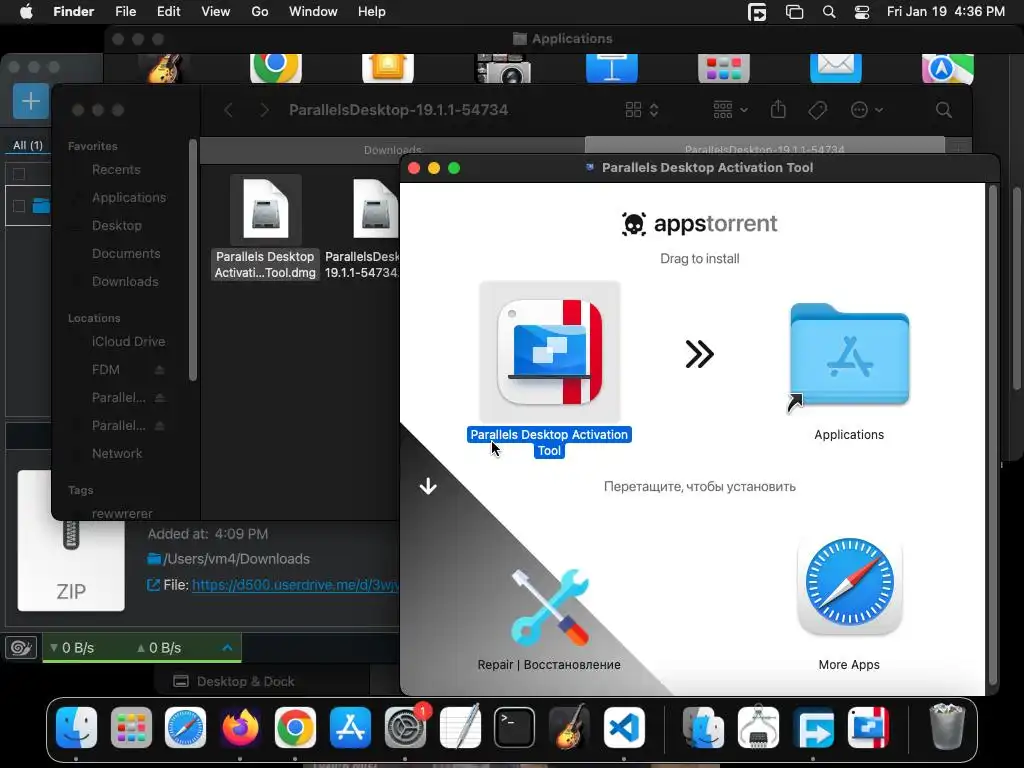Toggle the select-all checkbox in download list
1024x768 pixels.
pyautogui.click(x=19, y=174)
